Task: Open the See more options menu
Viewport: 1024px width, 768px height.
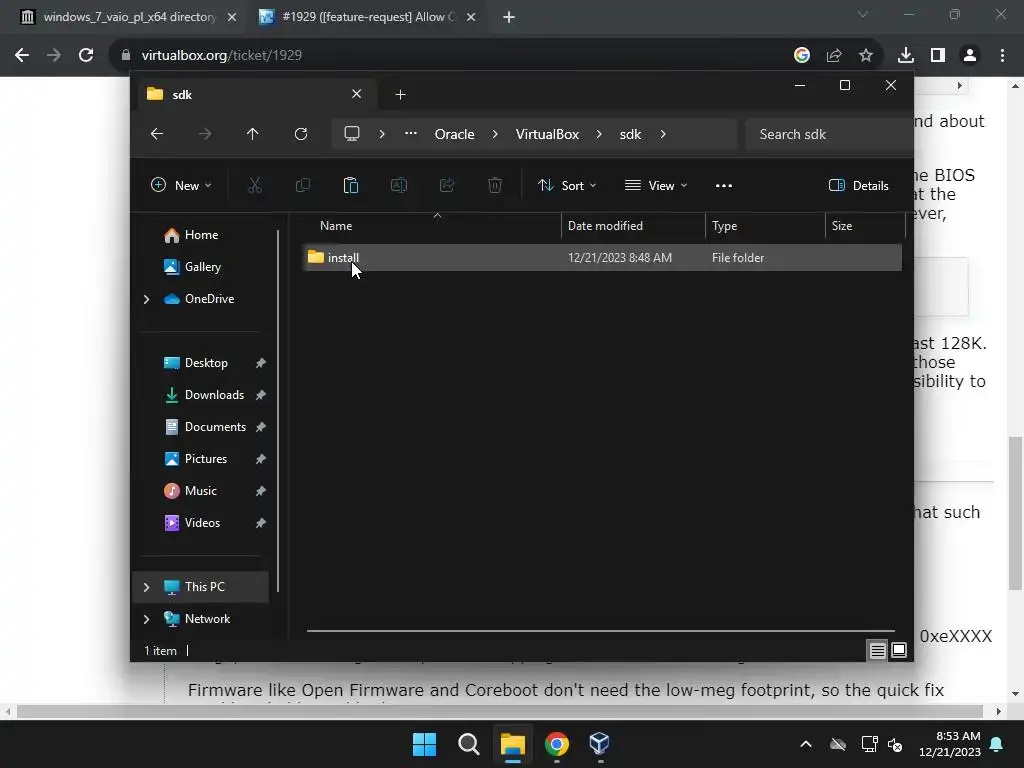Action: coord(724,185)
